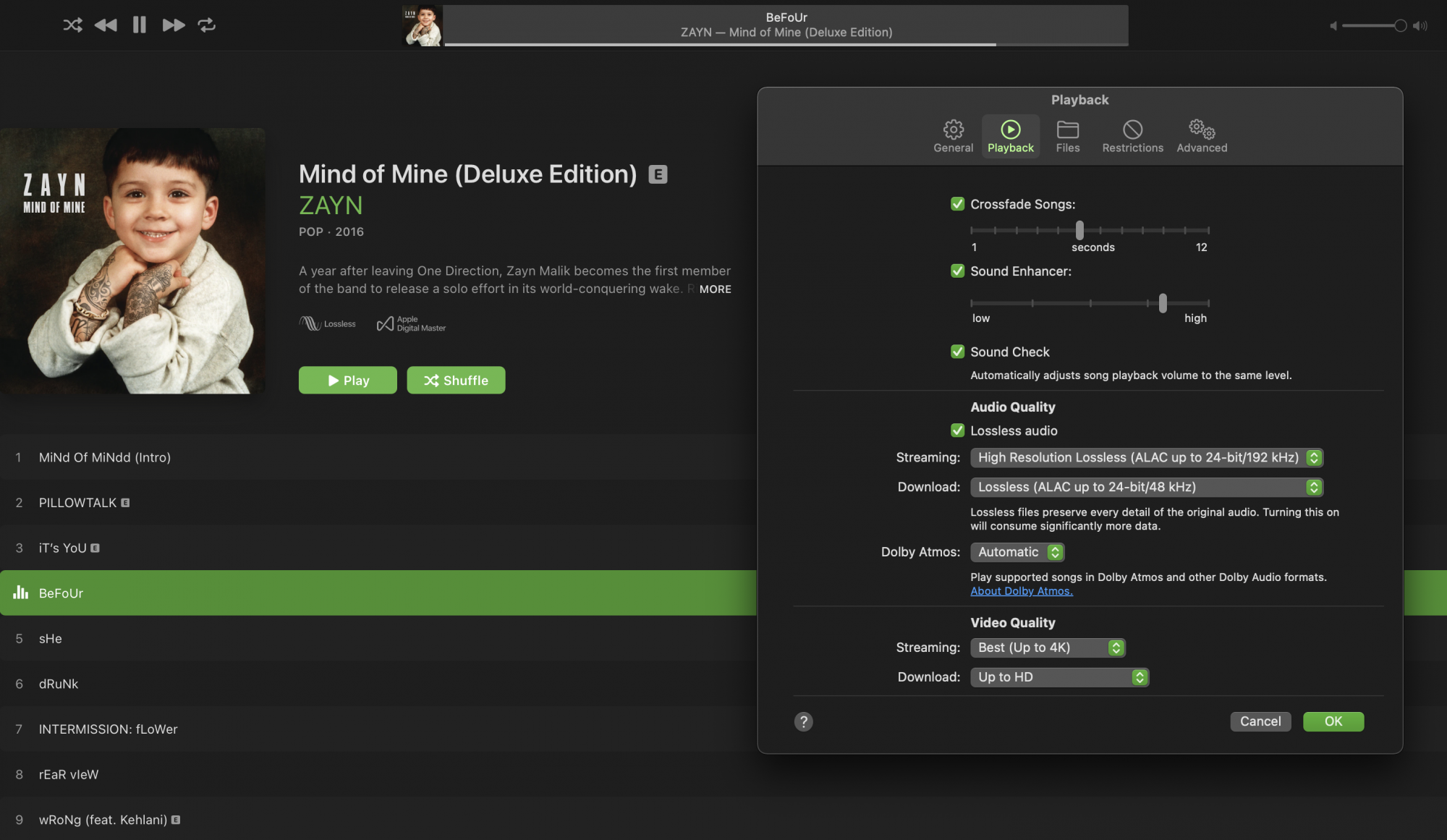Viewport: 1447px width, 840px height.
Task: Cancel the Playback preferences dialog
Action: pyautogui.click(x=1260, y=721)
